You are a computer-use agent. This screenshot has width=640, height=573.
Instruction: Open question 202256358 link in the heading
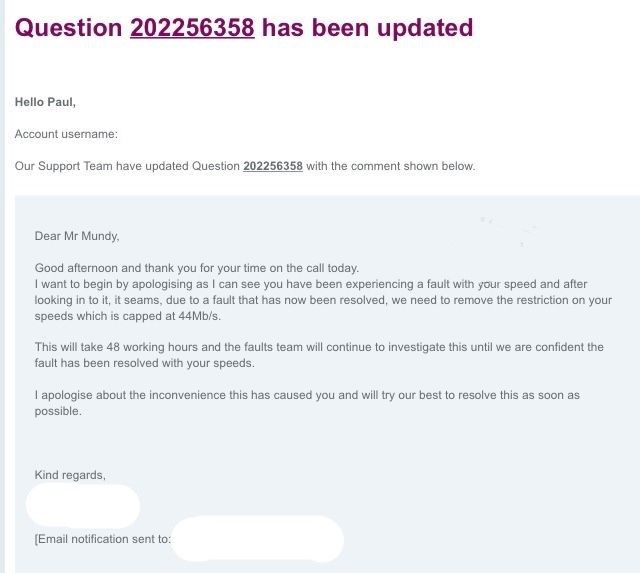tap(192, 27)
